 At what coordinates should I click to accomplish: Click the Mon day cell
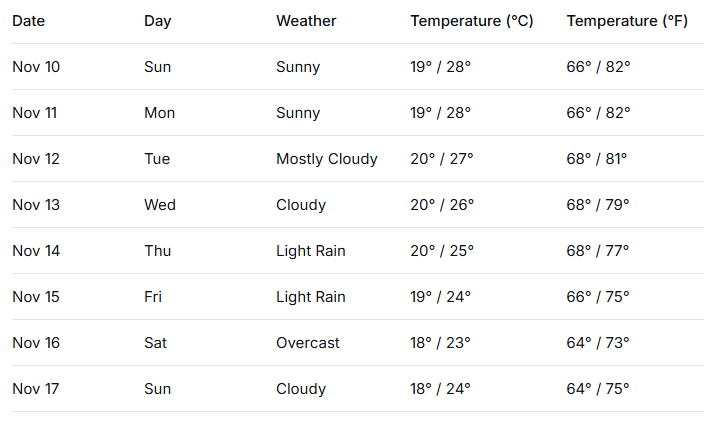pos(160,113)
